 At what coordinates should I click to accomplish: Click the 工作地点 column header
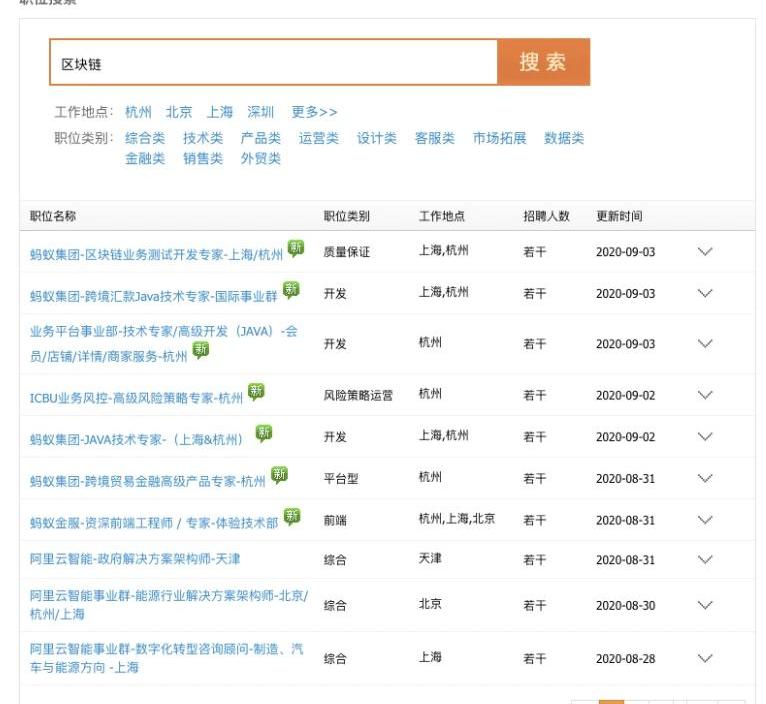tap(442, 216)
